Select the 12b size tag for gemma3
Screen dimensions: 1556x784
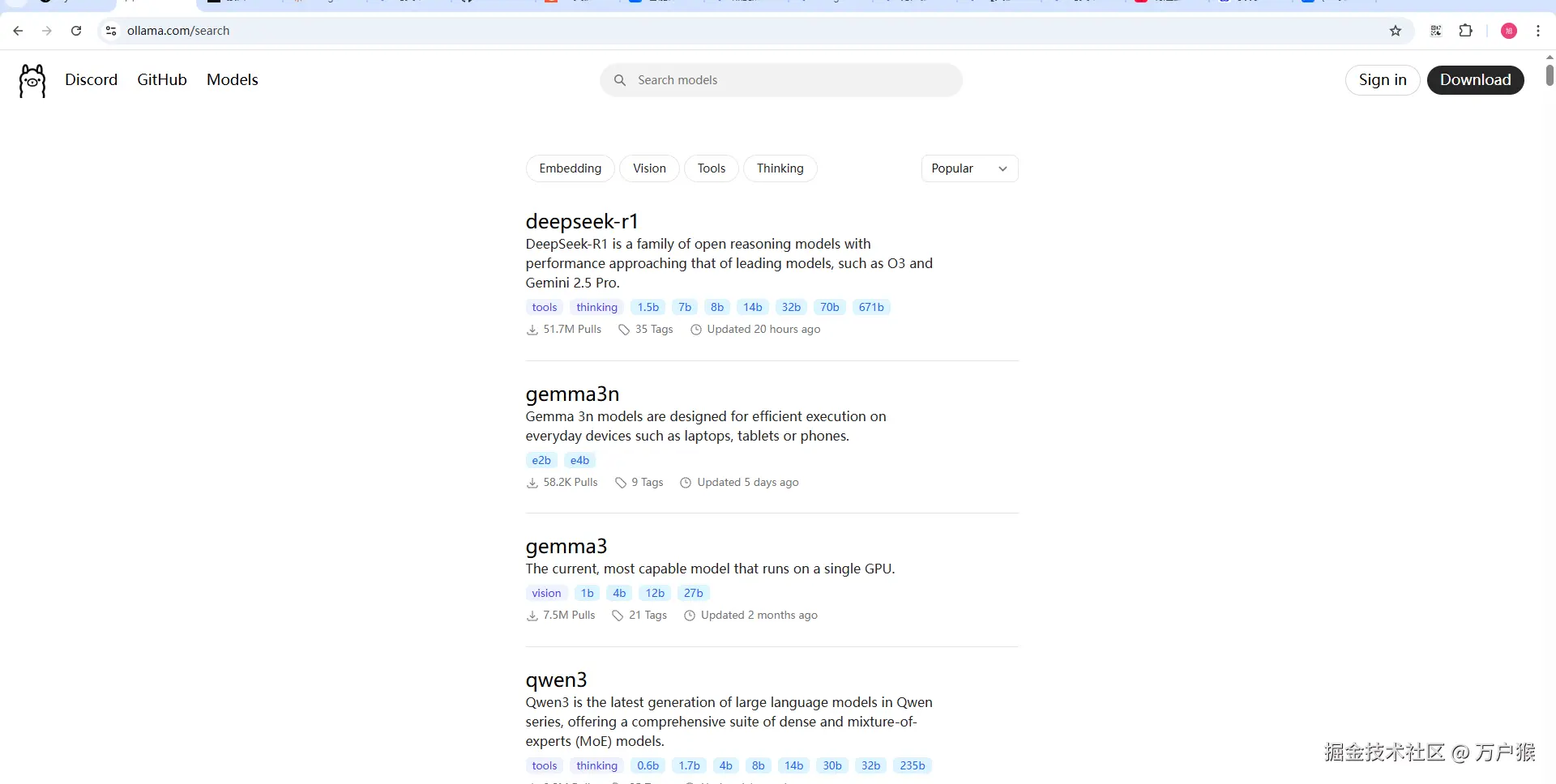click(x=655, y=594)
